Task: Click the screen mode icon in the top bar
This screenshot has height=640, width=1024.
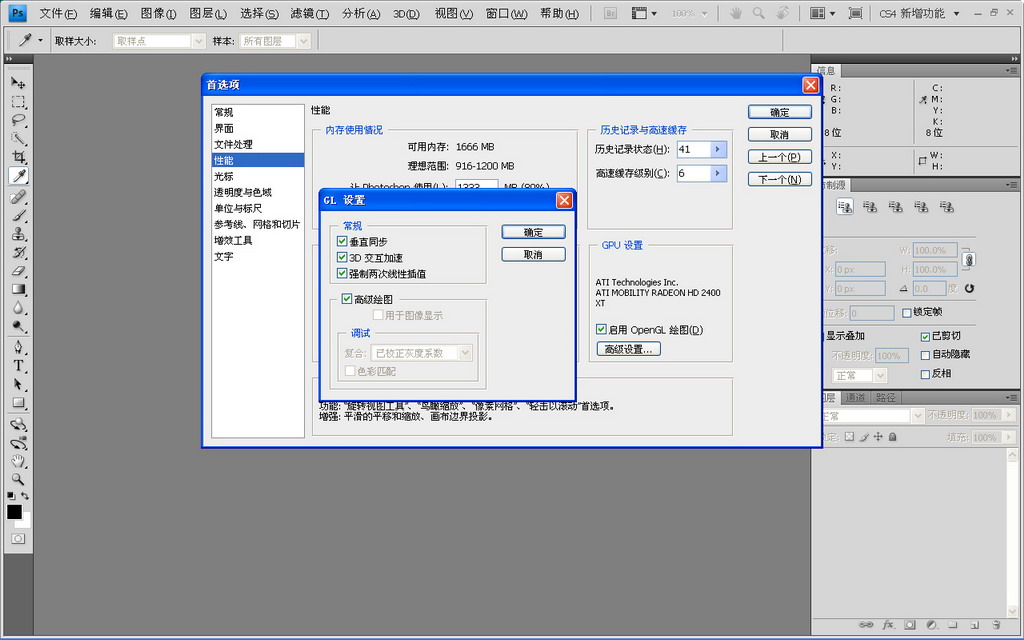Action: coord(855,13)
